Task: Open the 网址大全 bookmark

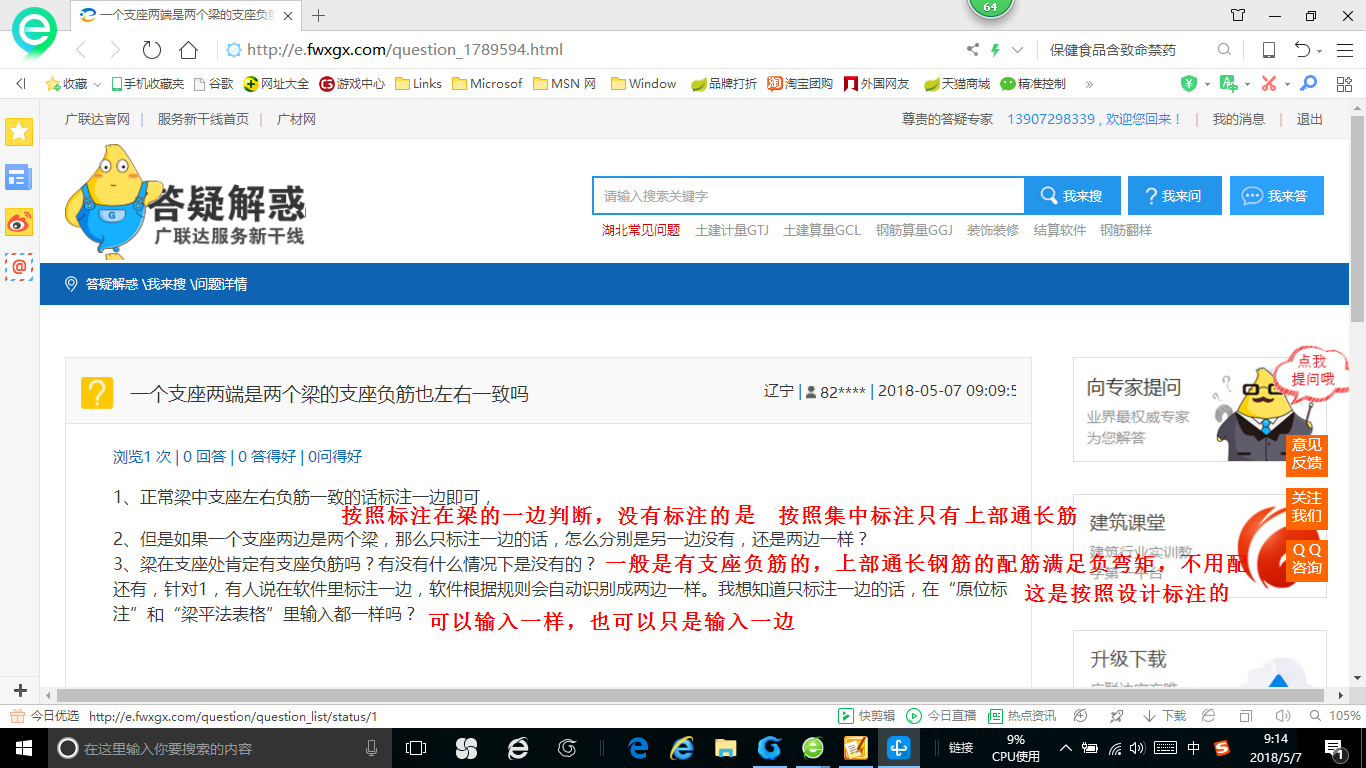Action: [277, 84]
